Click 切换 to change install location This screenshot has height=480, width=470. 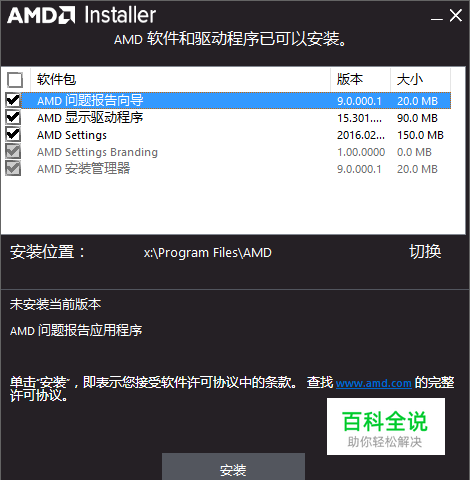tap(425, 251)
